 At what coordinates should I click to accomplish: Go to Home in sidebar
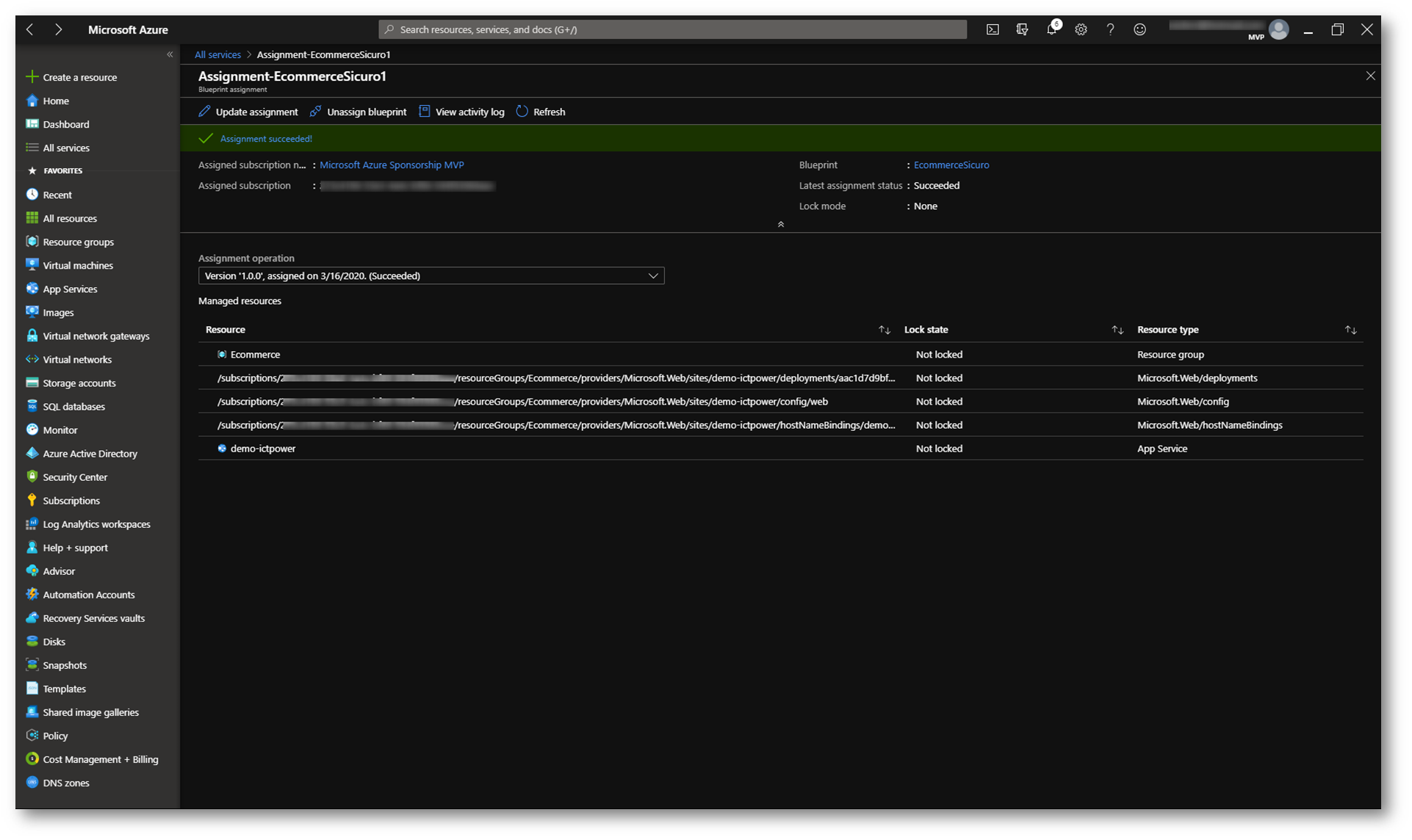pos(48,101)
